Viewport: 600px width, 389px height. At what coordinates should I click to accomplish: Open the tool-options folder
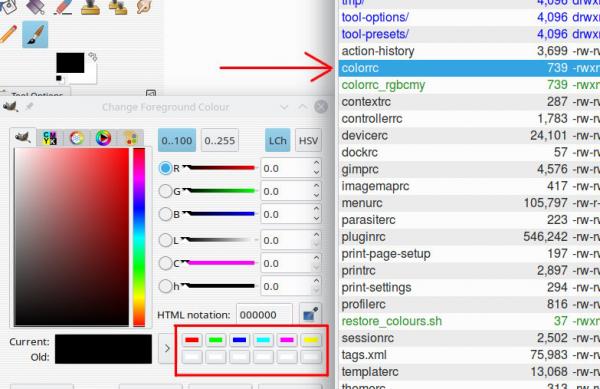pyautogui.click(x=375, y=17)
